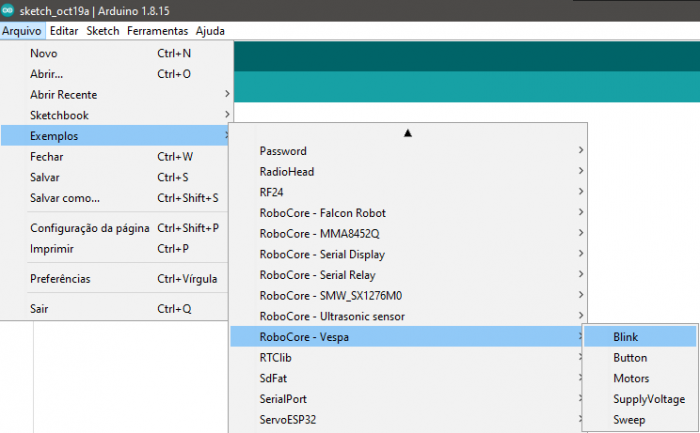
Task: Open the Ajuda menu
Action: pyautogui.click(x=210, y=31)
